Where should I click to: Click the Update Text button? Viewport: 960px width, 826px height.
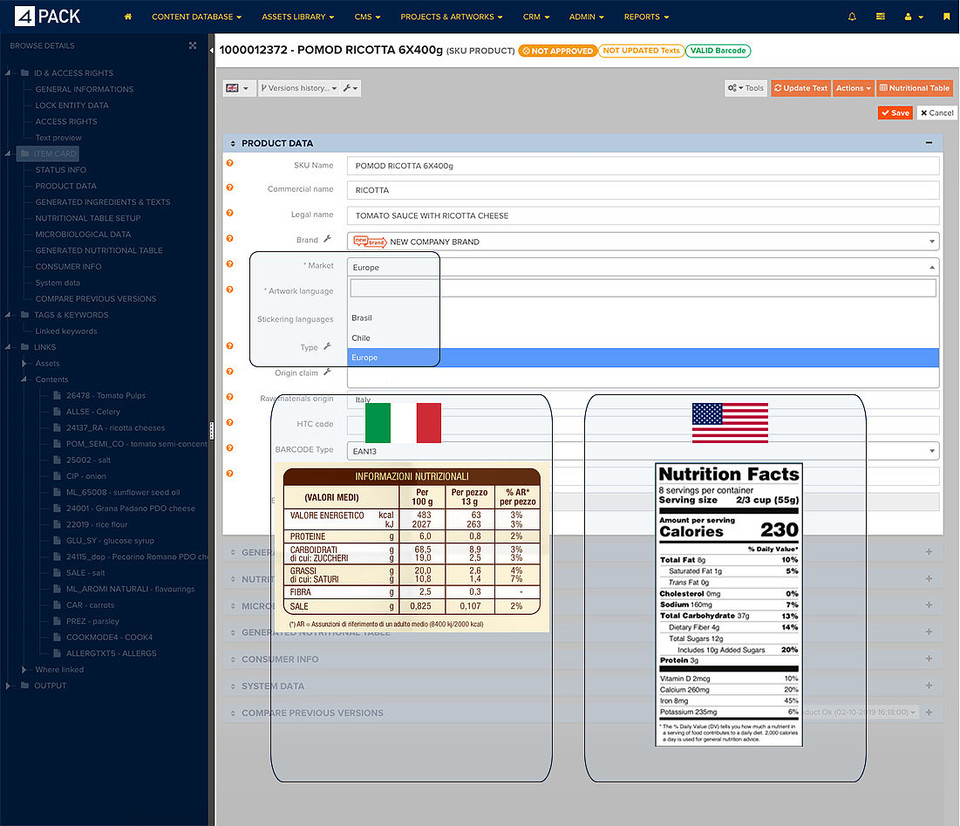(x=800, y=88)
